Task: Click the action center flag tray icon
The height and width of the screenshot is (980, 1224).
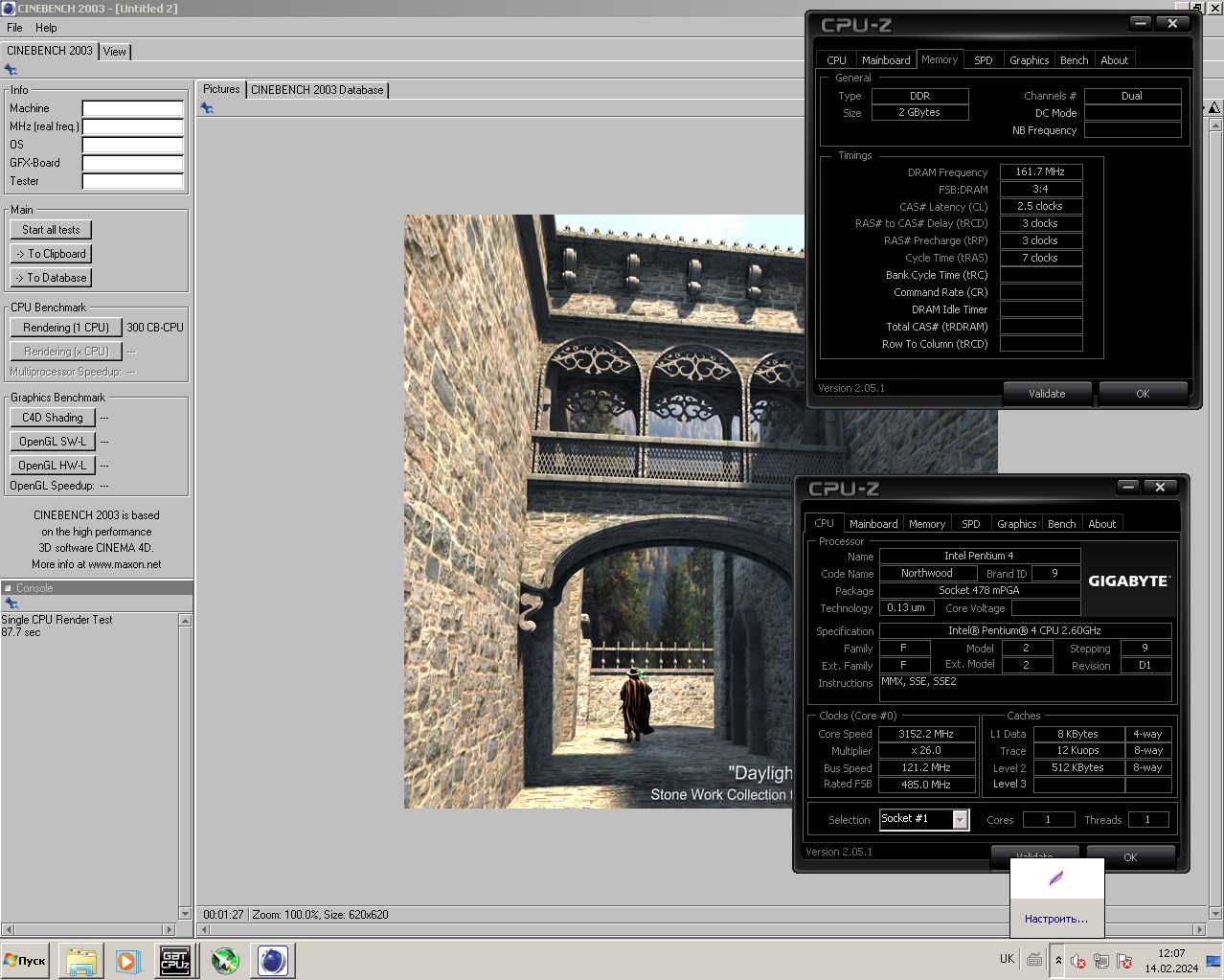Action: 1124,960
